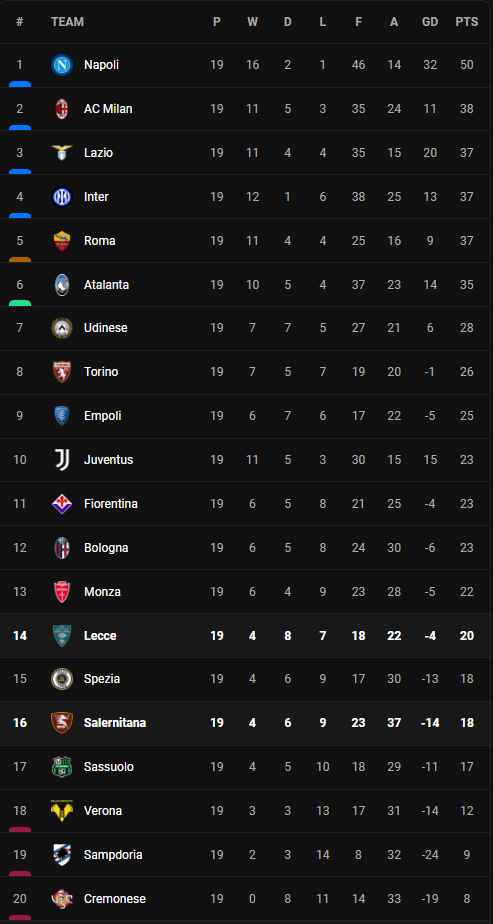The image size is (493, 924).
Task: Click the TEAM column header
Action: 67,22
